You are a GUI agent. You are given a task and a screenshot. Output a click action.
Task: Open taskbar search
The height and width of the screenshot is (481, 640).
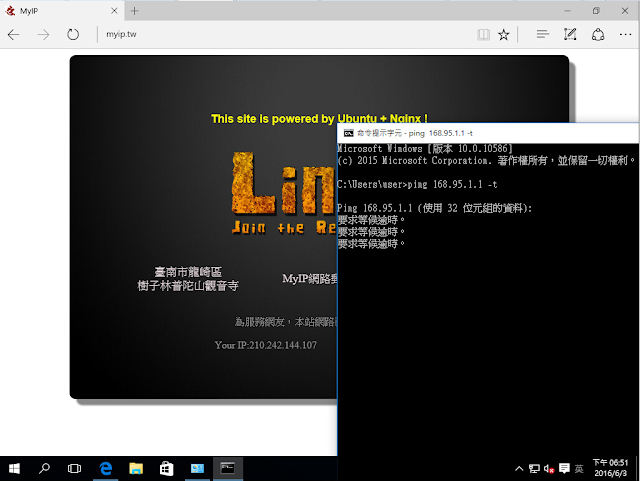44,468
